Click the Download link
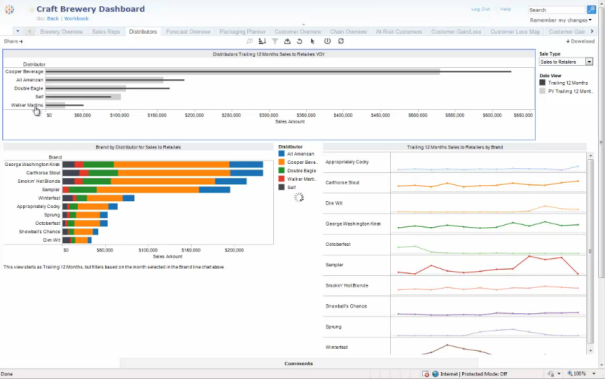This screenshot has height=379, width=605. pyautogui.click(x=580, y=41)
